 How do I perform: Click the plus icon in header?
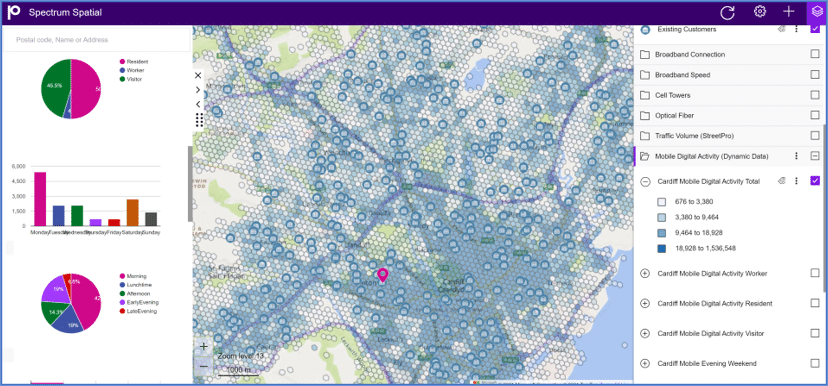(788, 12)
